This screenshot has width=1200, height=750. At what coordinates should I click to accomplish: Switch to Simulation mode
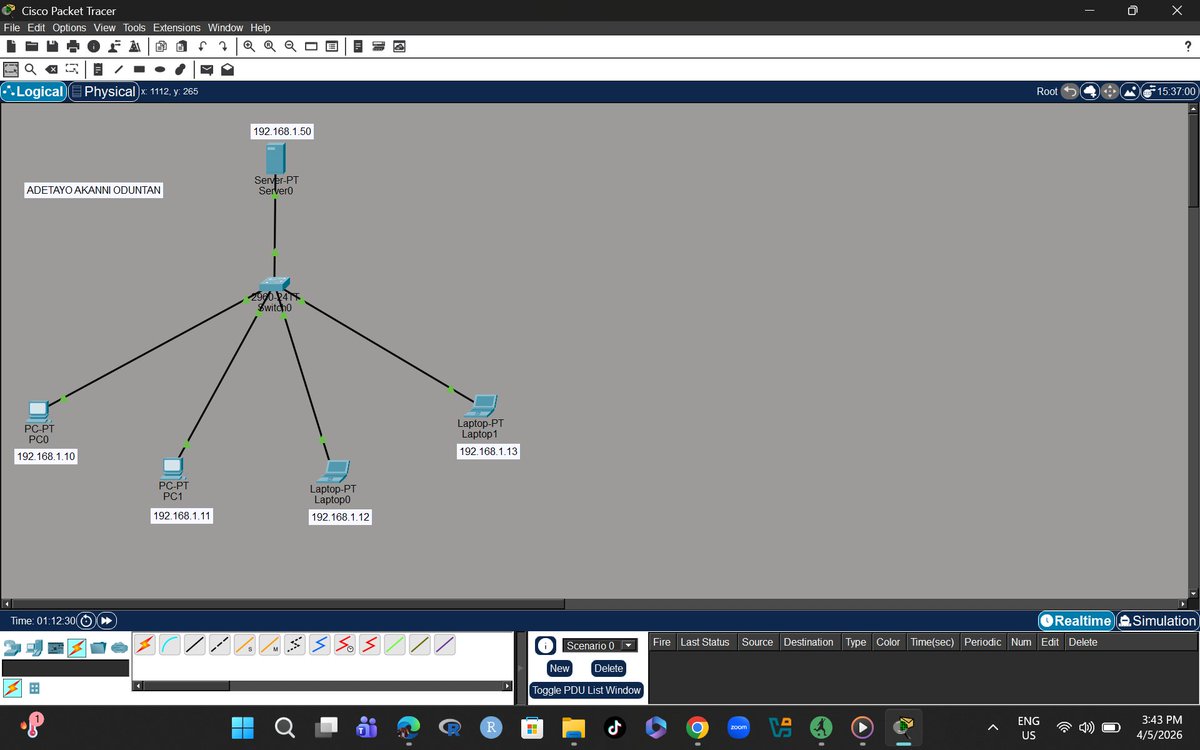click(x=1157, y=621)
